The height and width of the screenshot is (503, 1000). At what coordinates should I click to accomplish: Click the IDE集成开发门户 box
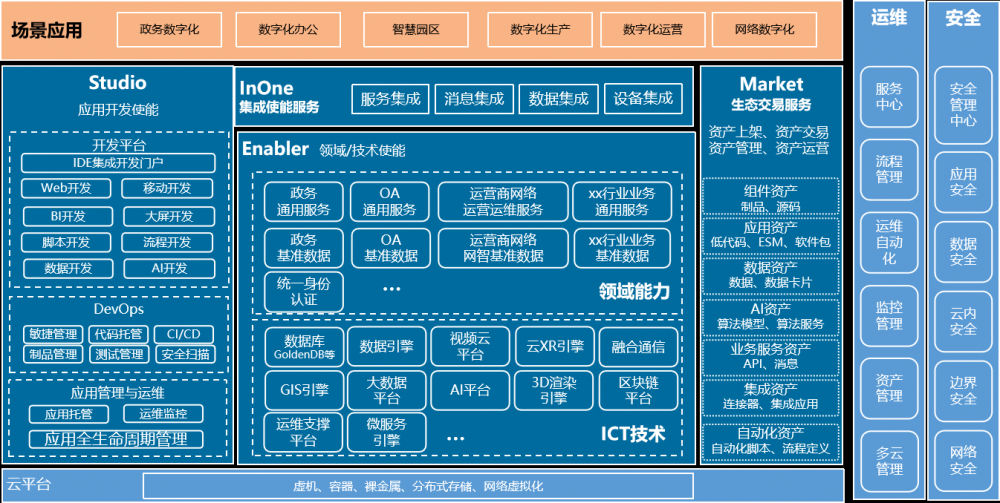[x=117, y=163]
